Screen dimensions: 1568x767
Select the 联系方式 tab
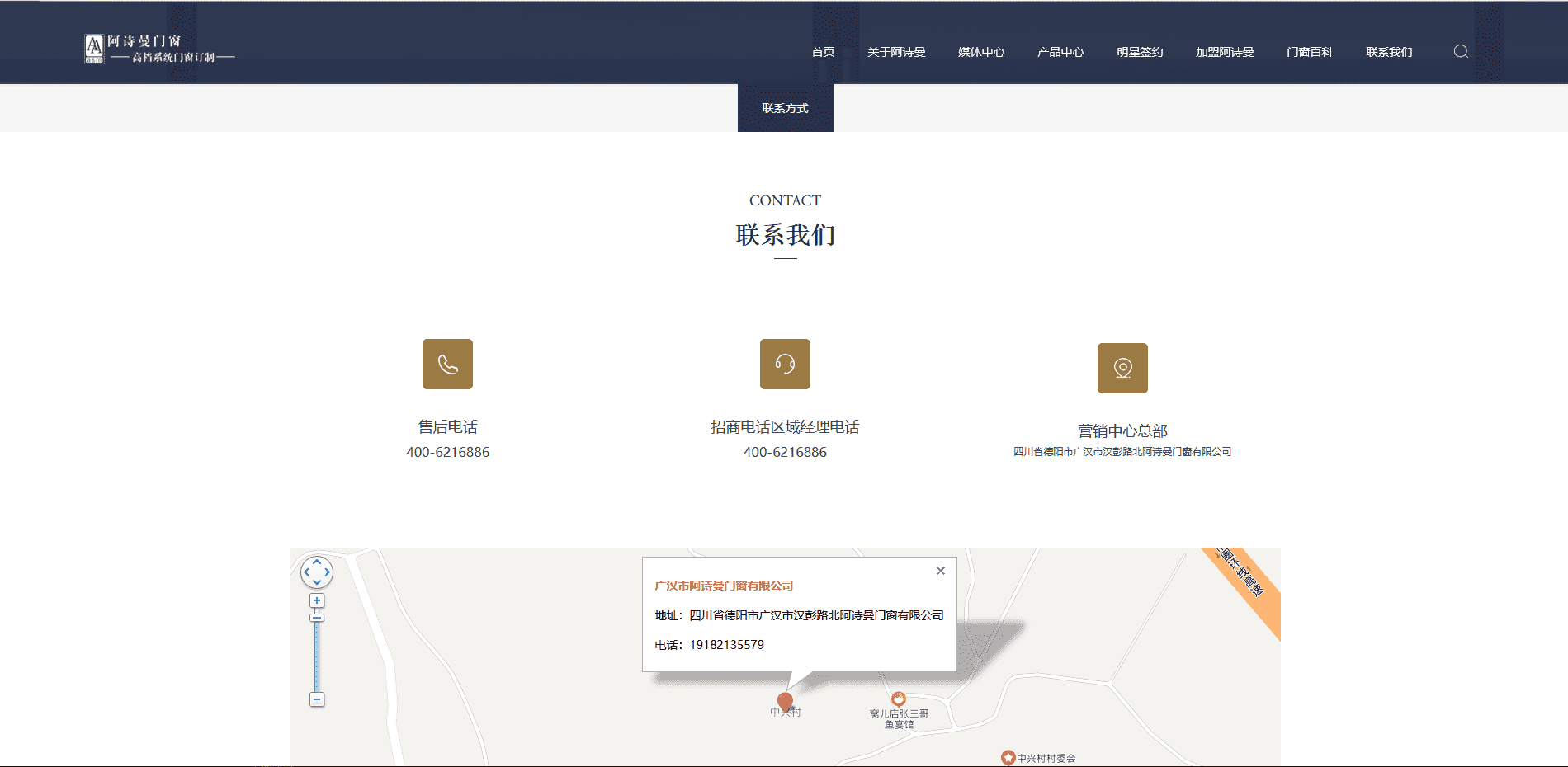coord(785,108)
